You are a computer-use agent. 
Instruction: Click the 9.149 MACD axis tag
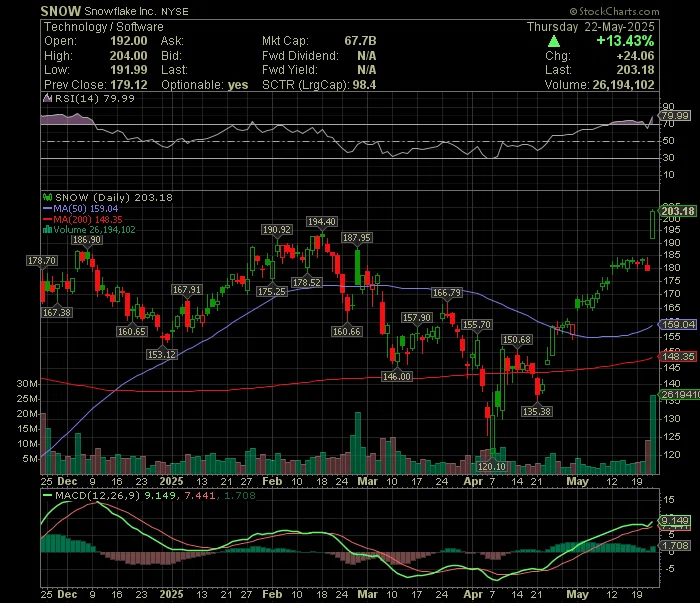pyautogui.click(x=675, y=521)
